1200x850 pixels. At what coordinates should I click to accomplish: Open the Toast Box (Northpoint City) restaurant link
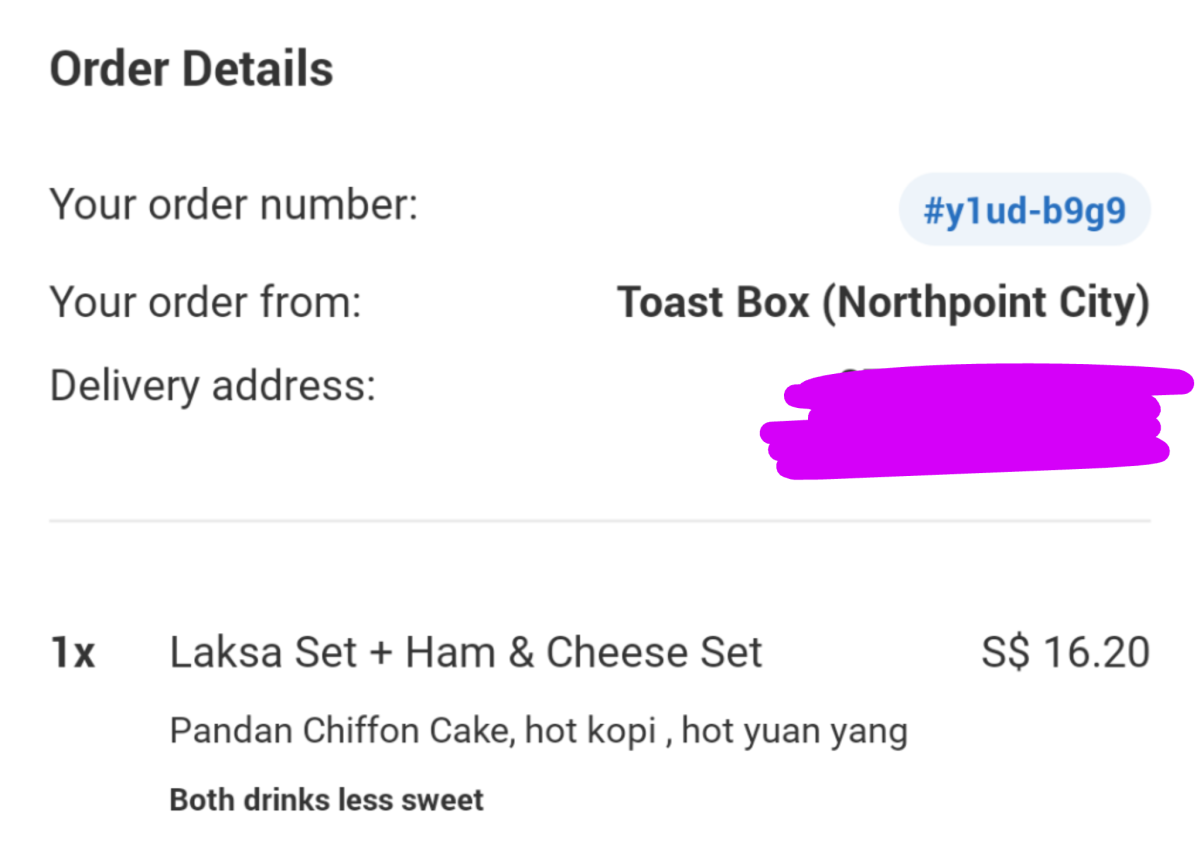(883, 302)
